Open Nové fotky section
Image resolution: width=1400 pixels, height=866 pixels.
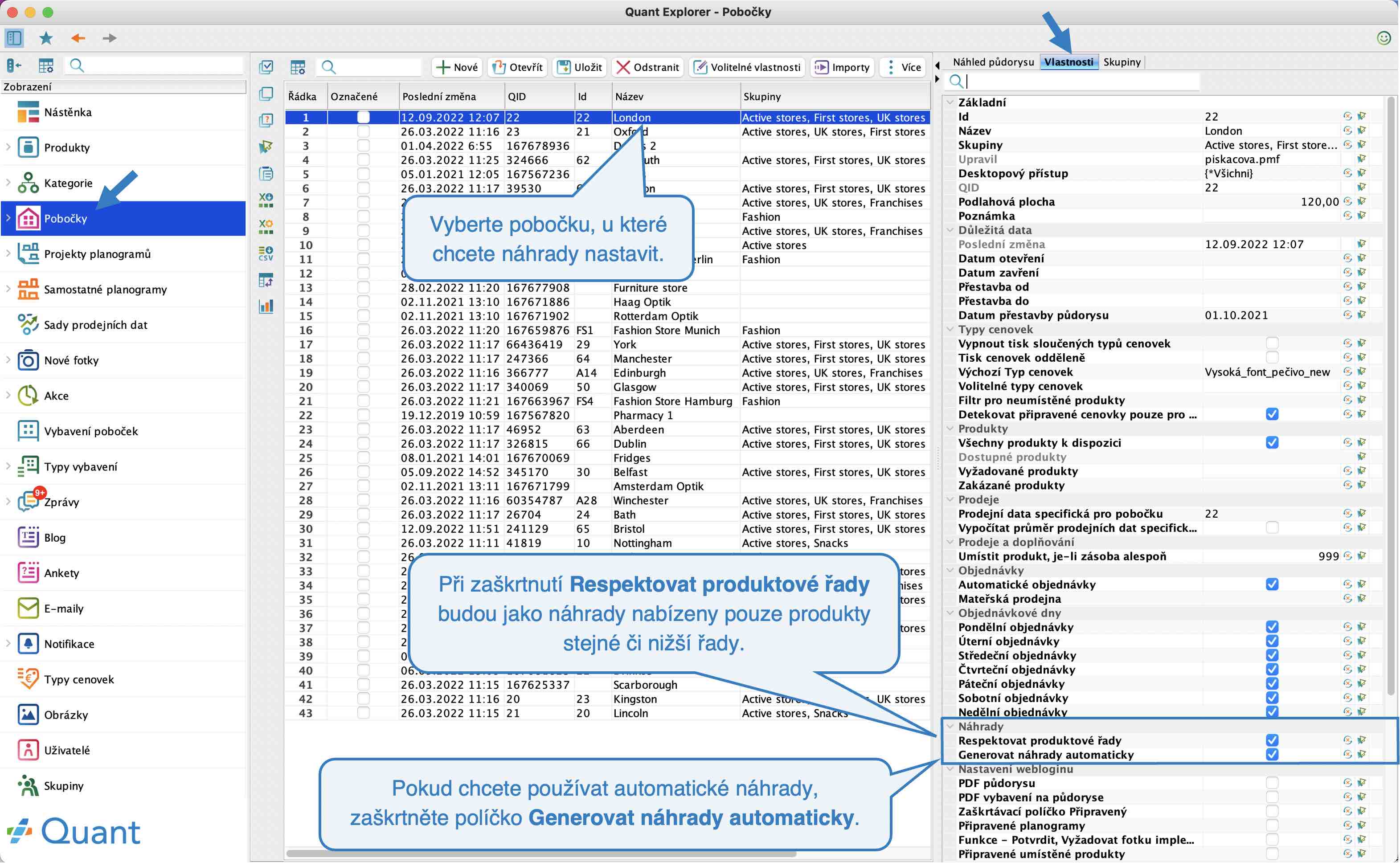(71, 361)
